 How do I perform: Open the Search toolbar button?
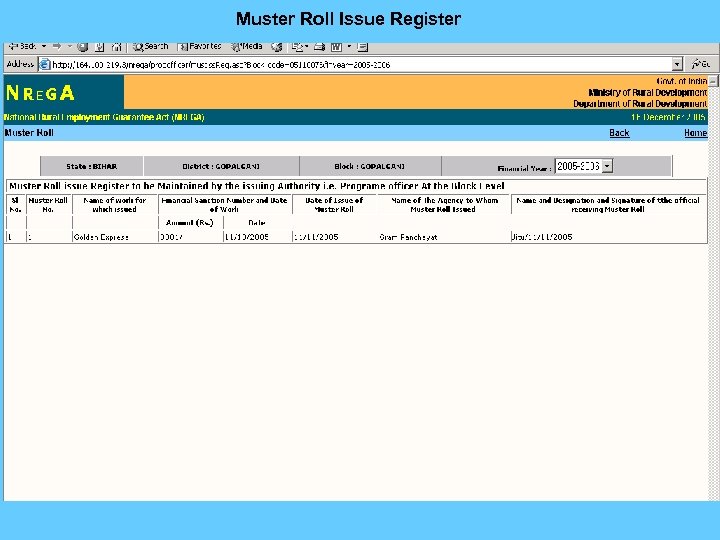[x=151, y=46]
